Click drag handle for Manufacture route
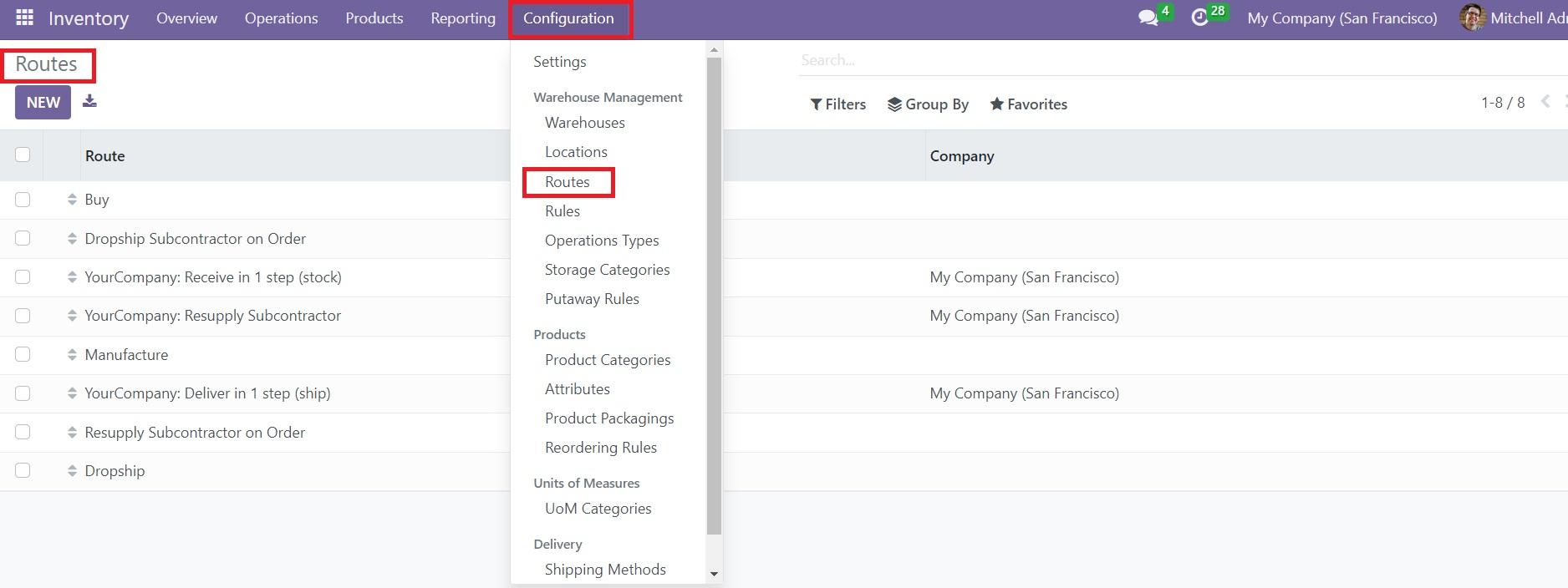Image resolution: width=1568 pixels, height=588 pixels. (x=72, y=355)
